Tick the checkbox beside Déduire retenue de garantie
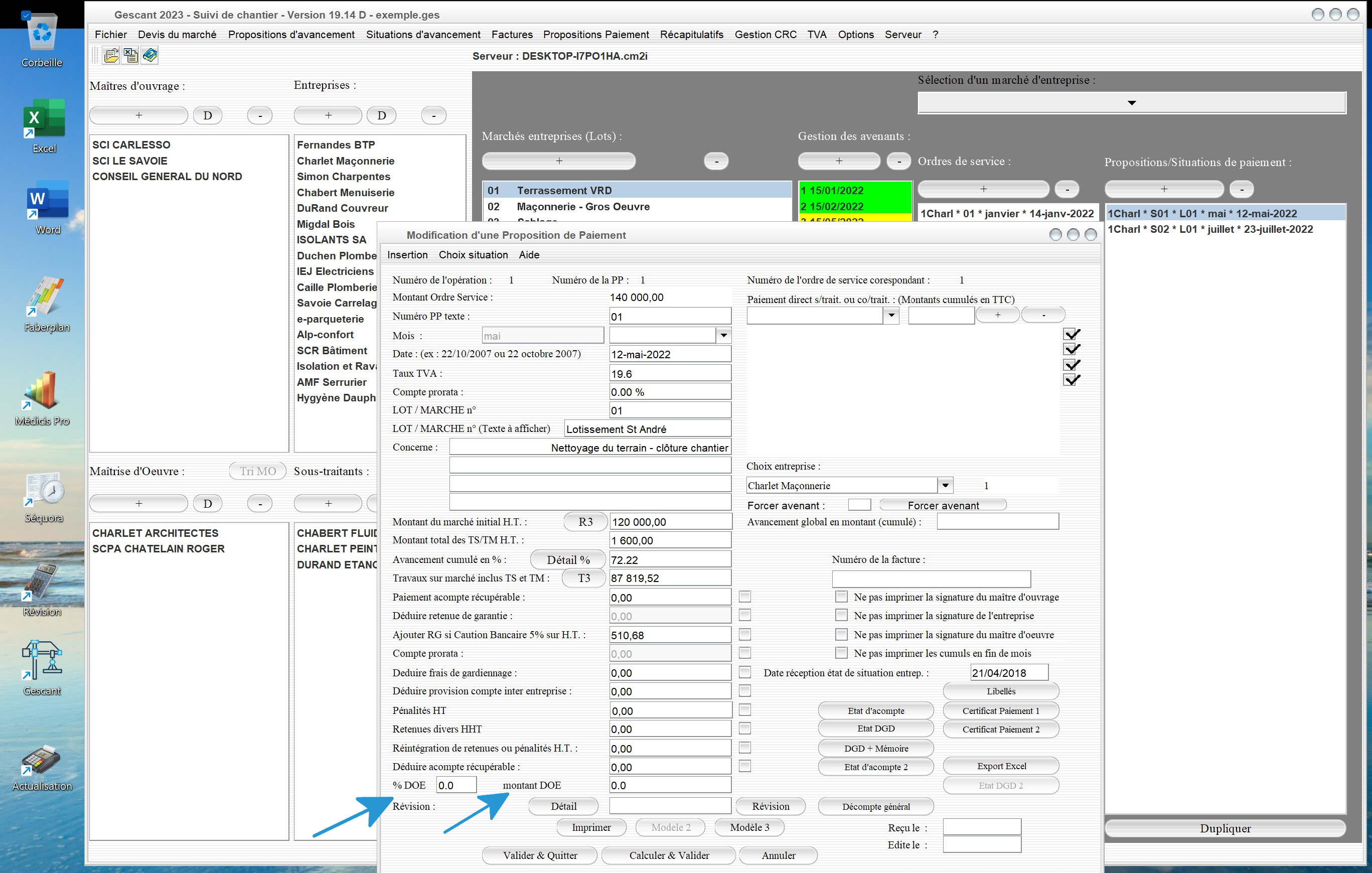The image size is (1372, 873). pos(744,615)
